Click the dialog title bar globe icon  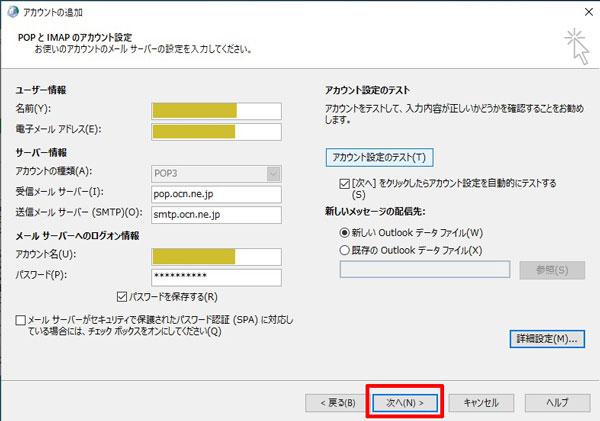click(13, 12)
